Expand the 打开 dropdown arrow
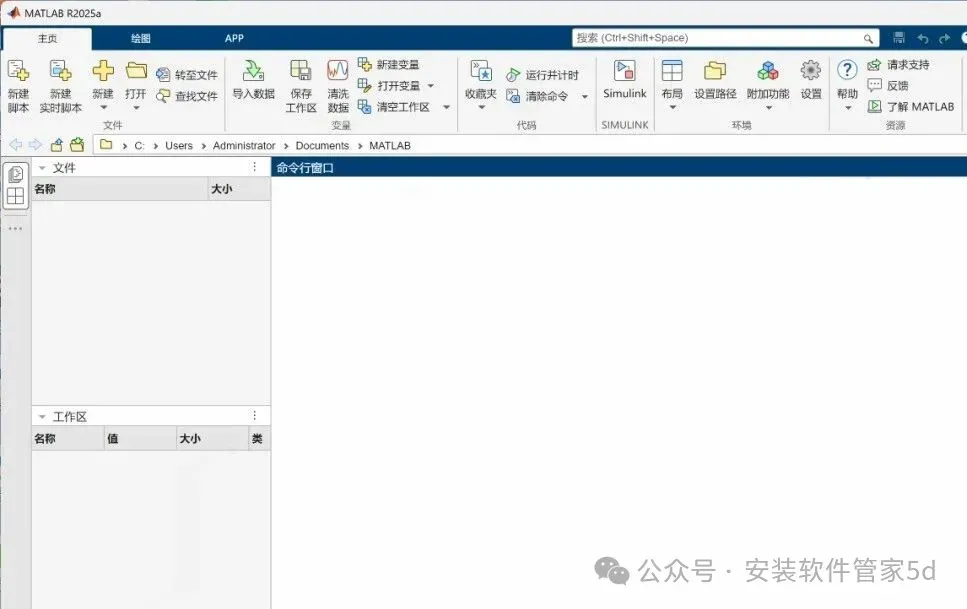The height and width of the screenshot is (609, 967). (136, 108)
